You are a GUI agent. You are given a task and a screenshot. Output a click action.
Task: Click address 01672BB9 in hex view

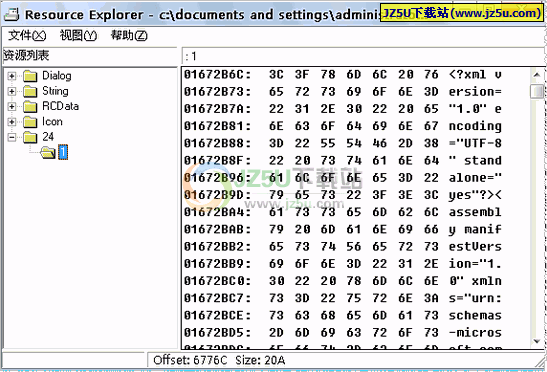pyautogui.click(x=217, y=264)
